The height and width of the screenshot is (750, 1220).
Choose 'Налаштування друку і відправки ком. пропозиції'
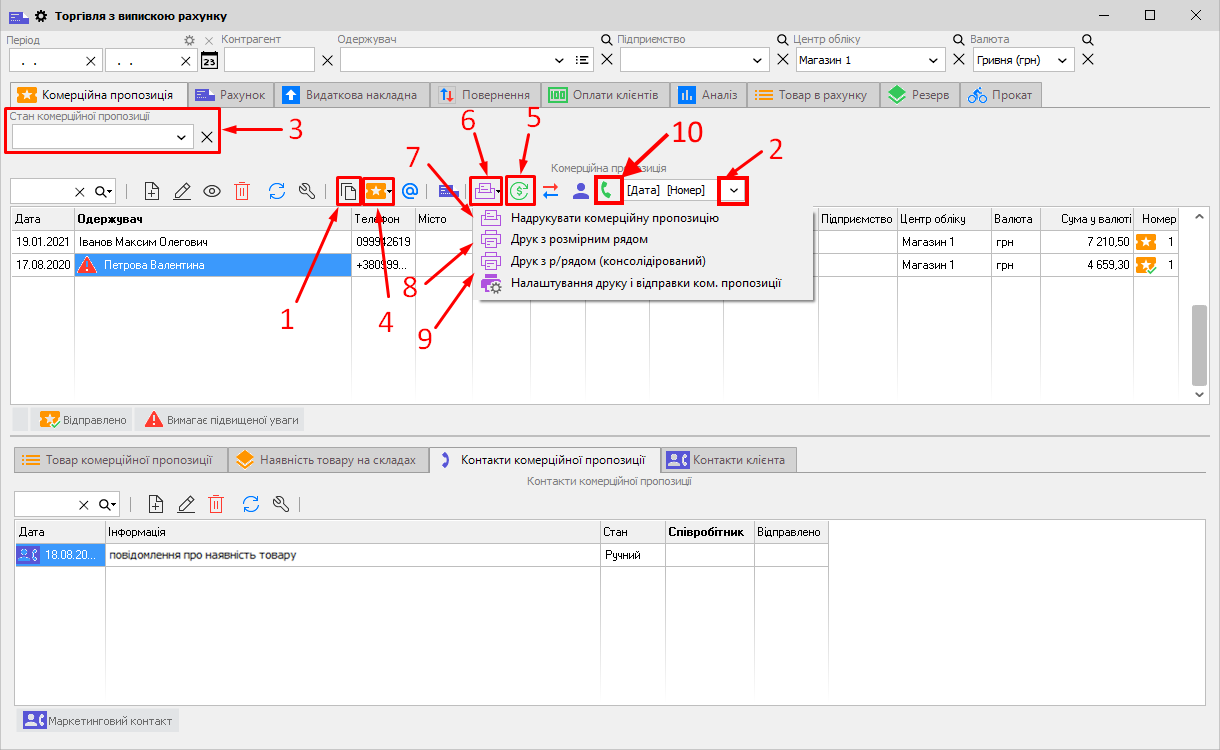pyautogui.click(x=645, y=284)
